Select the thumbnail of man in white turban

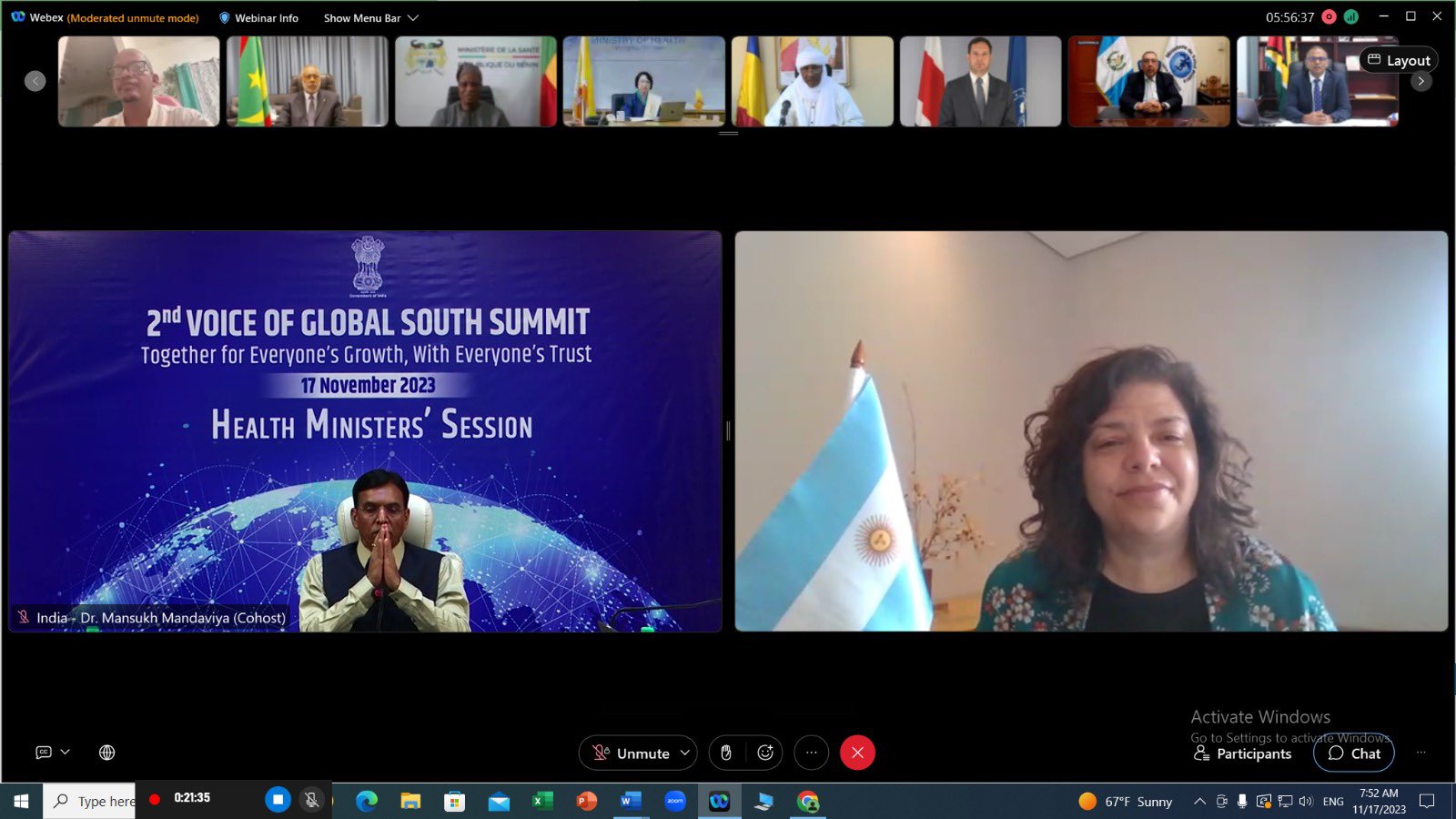pyautogui.click(x=812, y=81)
